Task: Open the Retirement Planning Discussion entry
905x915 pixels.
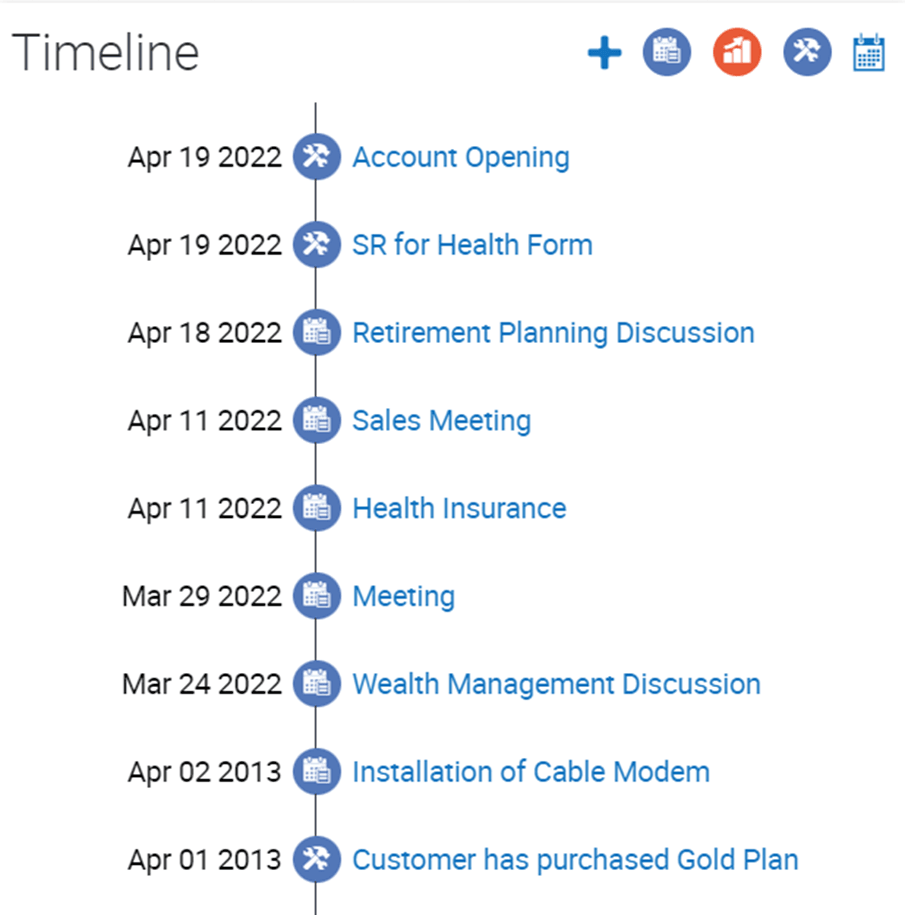Action: point(553,333)
